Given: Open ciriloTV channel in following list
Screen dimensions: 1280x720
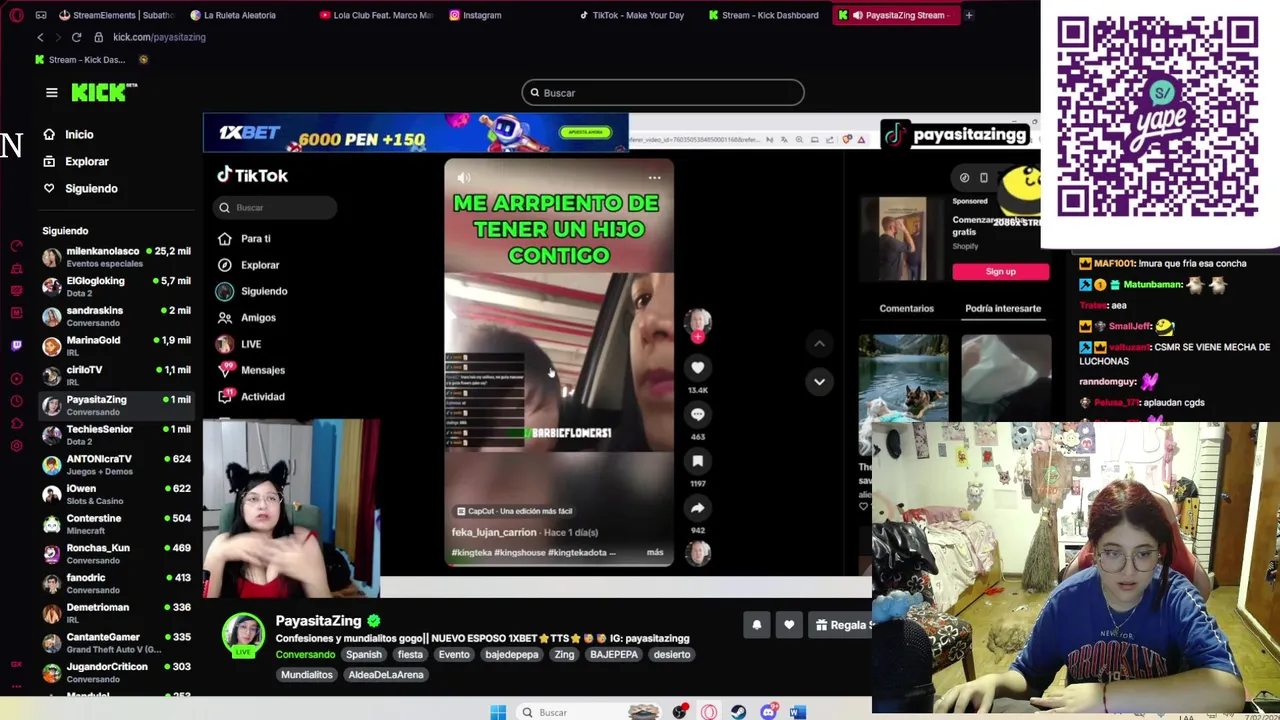Looking at the screenshot, I should (116, 375).
